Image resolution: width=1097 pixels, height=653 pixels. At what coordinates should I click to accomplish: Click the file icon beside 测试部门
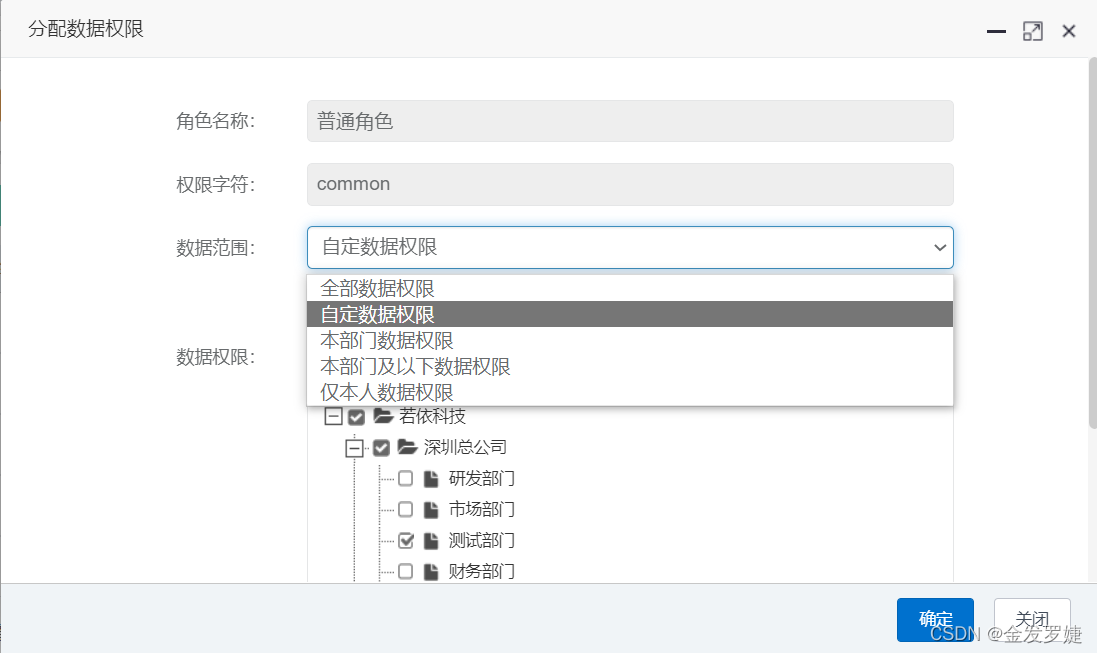[x=431, y=540]
